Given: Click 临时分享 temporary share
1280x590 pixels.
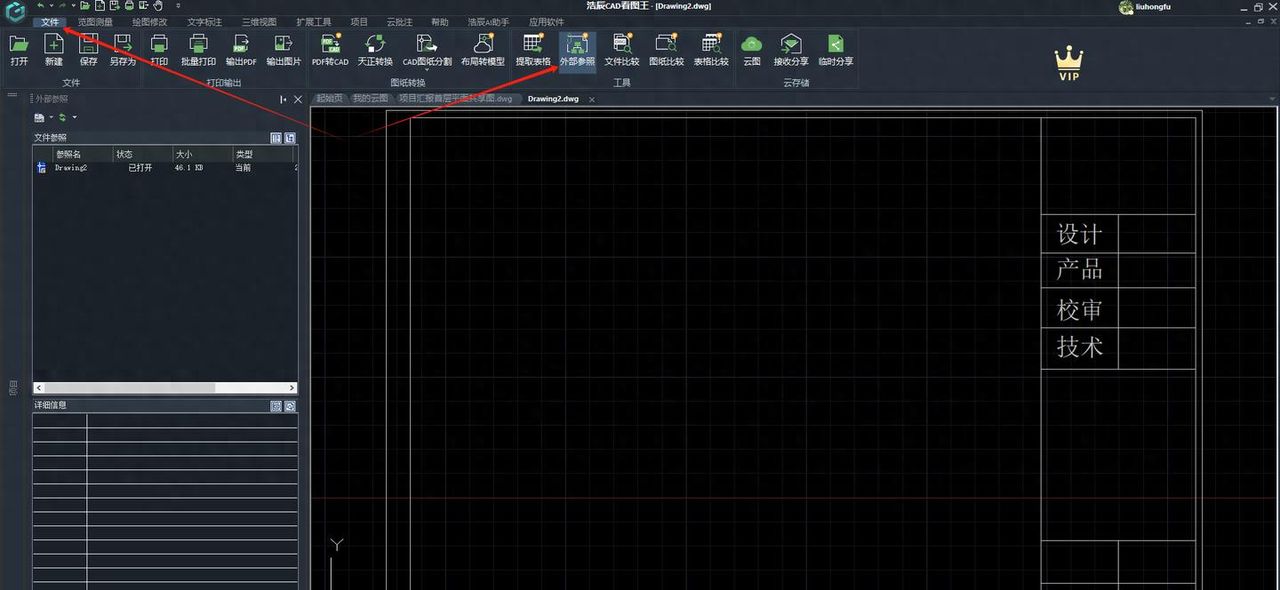Looking at the screenshot, I should [x=836, y=49].
